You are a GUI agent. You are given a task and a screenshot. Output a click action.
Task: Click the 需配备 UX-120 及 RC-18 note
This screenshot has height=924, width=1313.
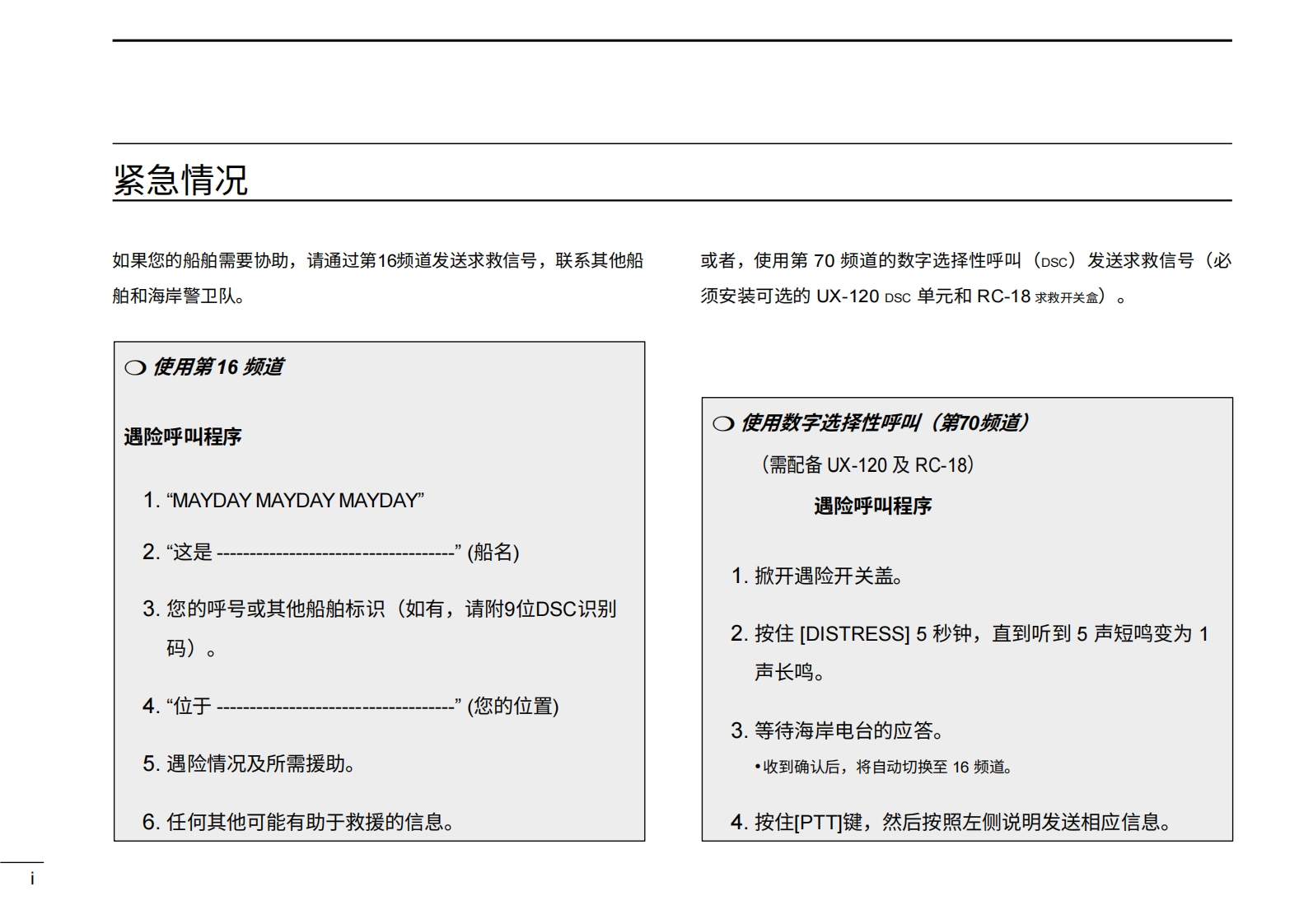(867, 465)
